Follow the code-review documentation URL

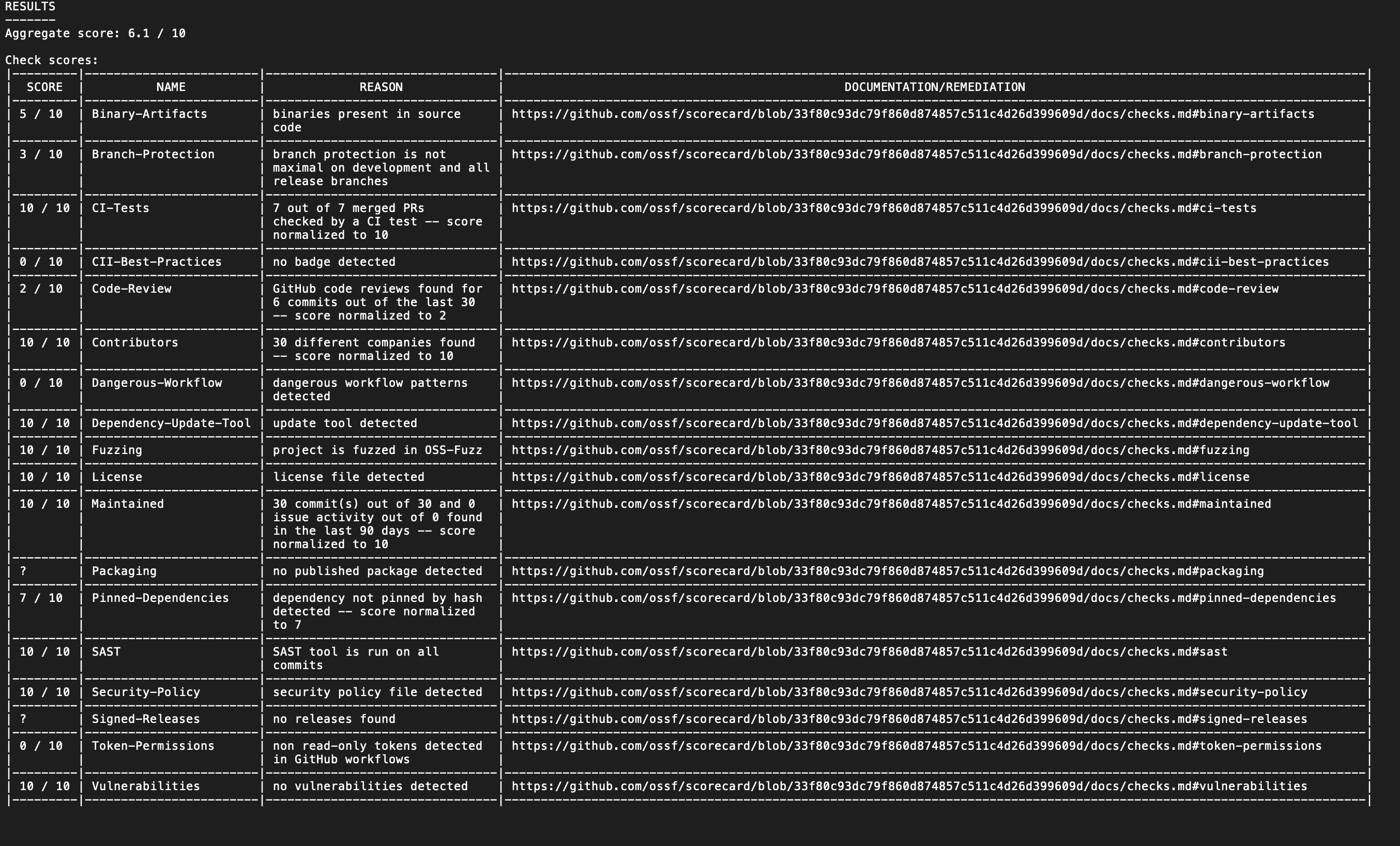tap(895, 289)
